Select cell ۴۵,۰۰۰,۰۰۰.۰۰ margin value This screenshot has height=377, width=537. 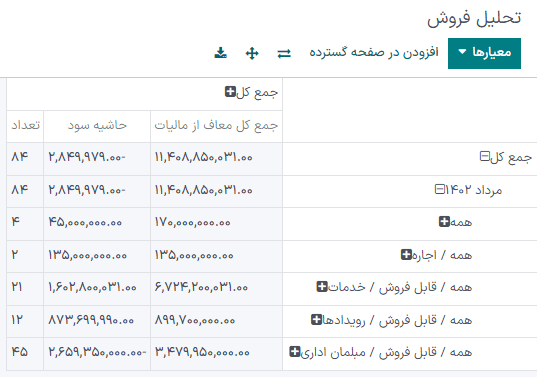point(97,223)
